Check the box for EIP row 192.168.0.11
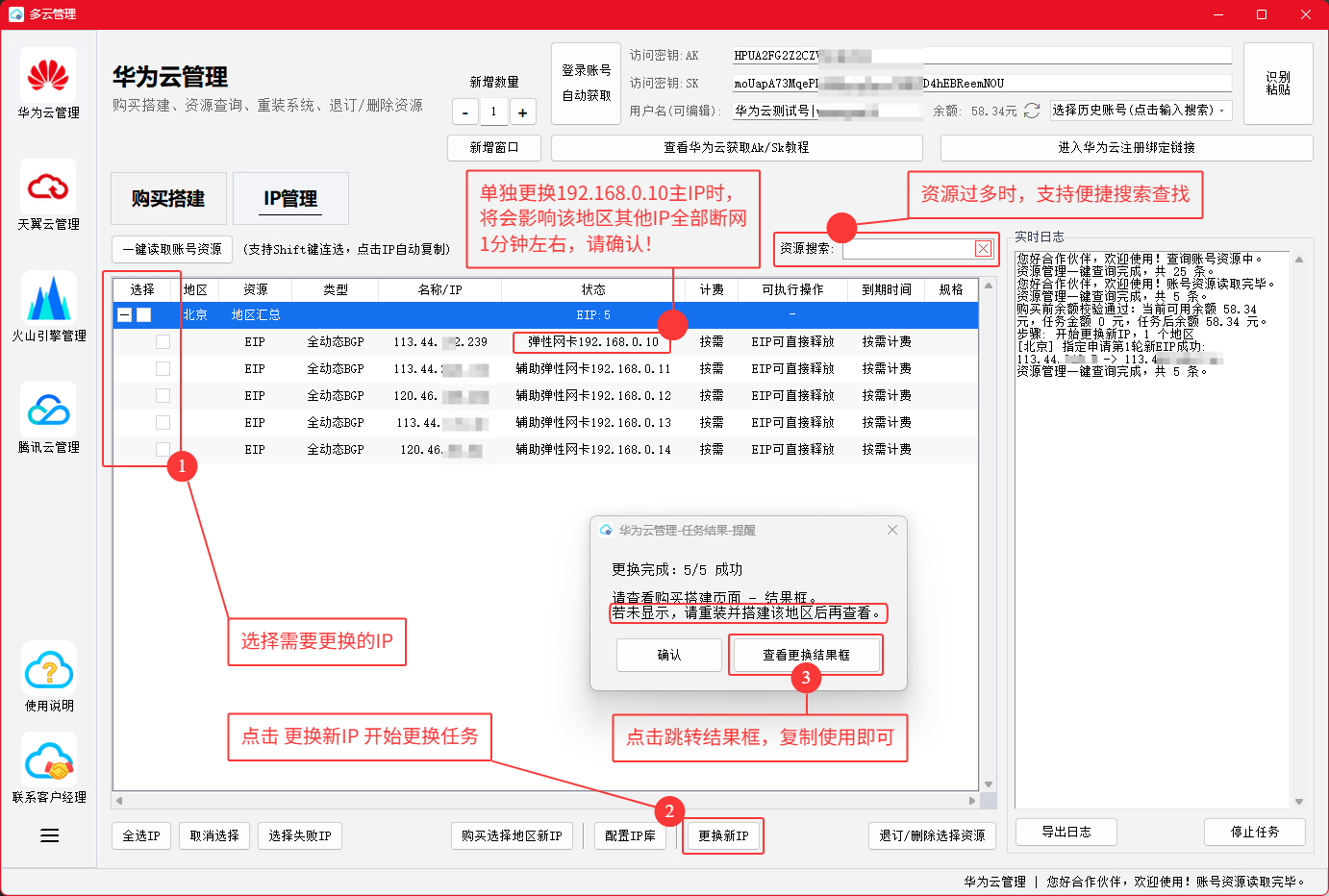1329x896 pixels. [163, 368]
